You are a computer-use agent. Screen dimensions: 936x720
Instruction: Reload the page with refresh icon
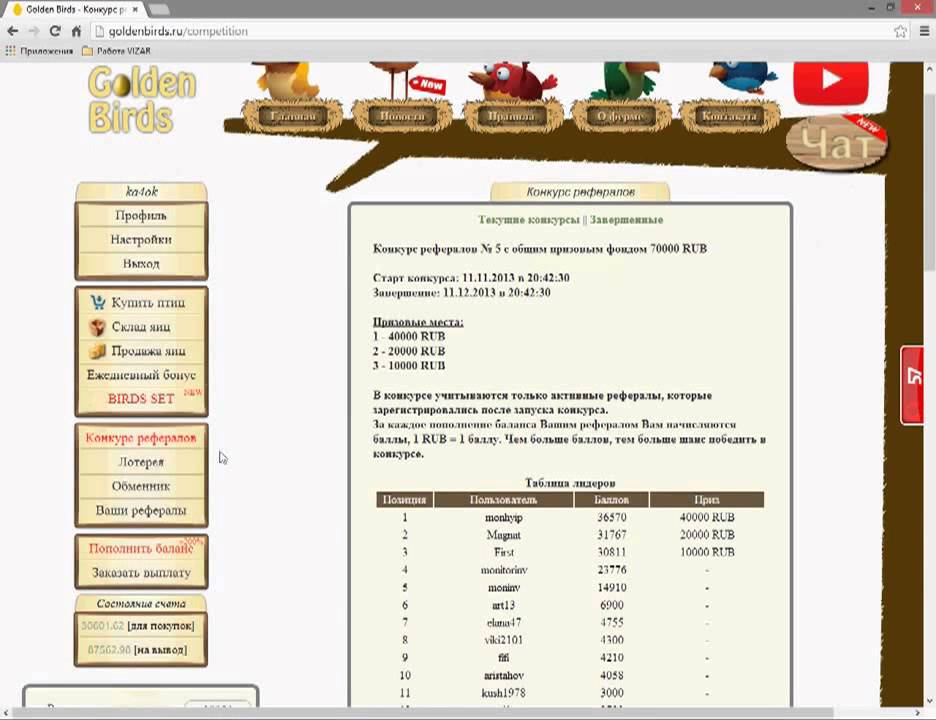coord(55,31)
